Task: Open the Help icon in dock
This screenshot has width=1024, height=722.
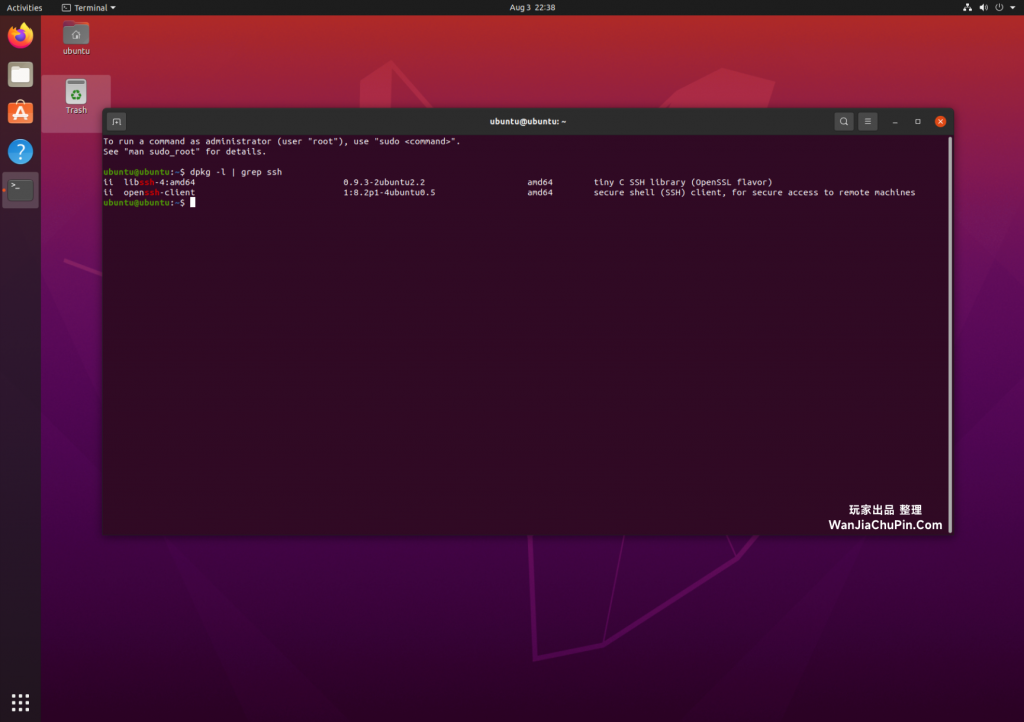Action: click(20, 151)
